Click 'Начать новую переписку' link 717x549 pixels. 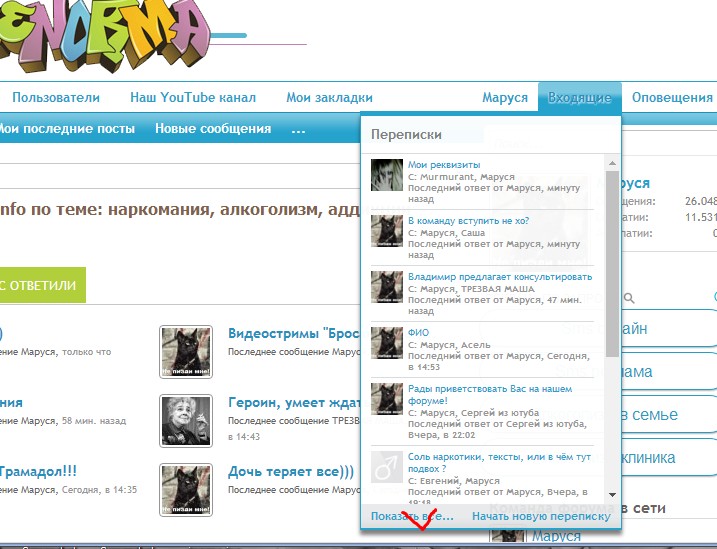[x=541, y=516]
